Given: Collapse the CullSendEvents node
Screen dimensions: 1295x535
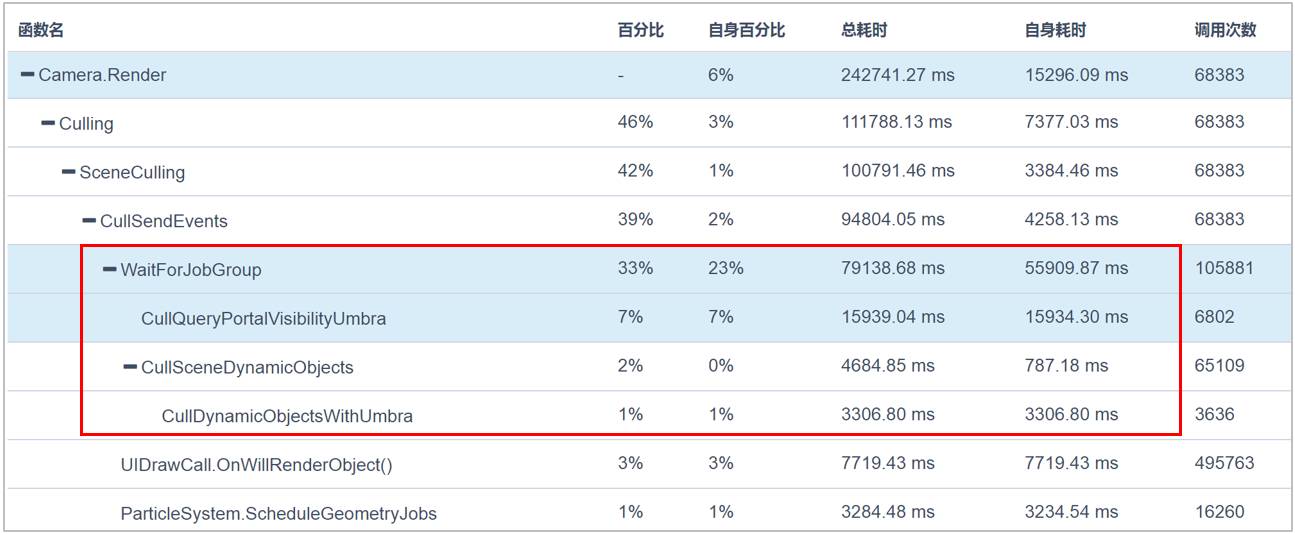Looking at the screenshot, I should click(89, 220).
